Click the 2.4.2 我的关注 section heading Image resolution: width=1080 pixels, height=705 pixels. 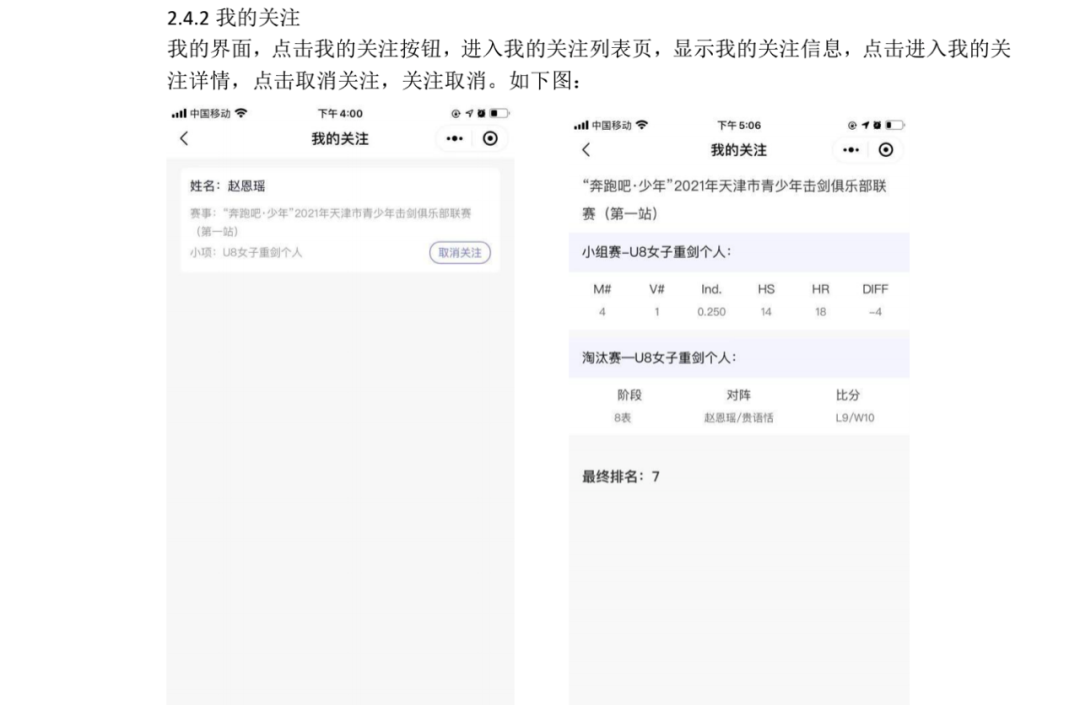point(233,17)
